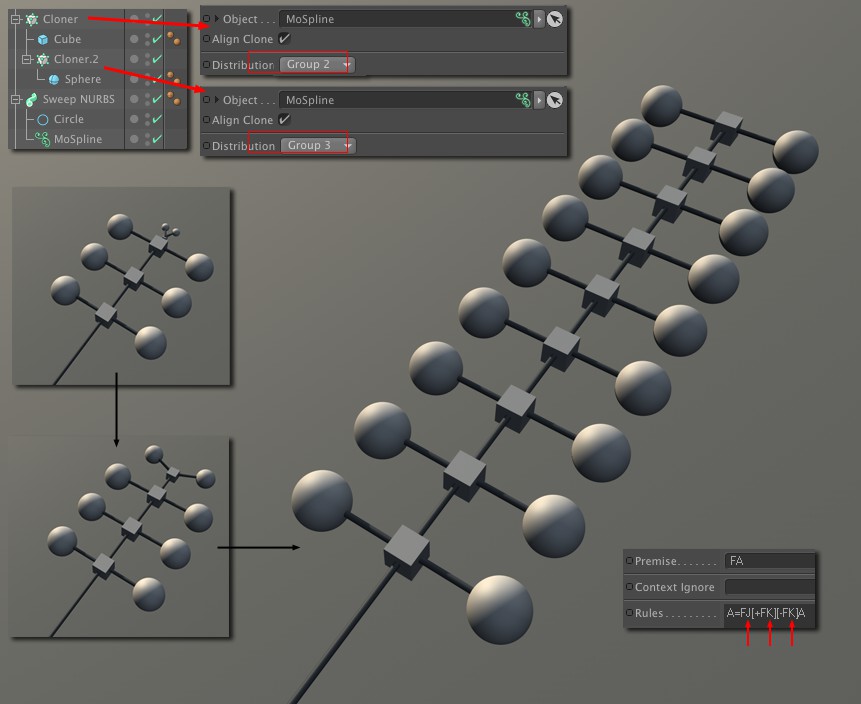The image size is (861, 704).
Task: Click the Context Ignore input field
Action: (768, 587)
